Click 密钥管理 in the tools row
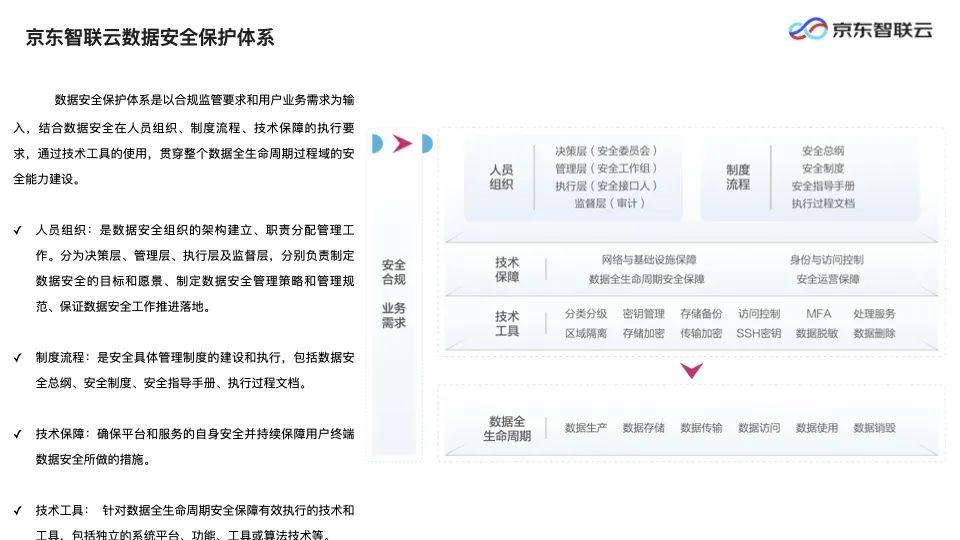 [x=643, y=314]
